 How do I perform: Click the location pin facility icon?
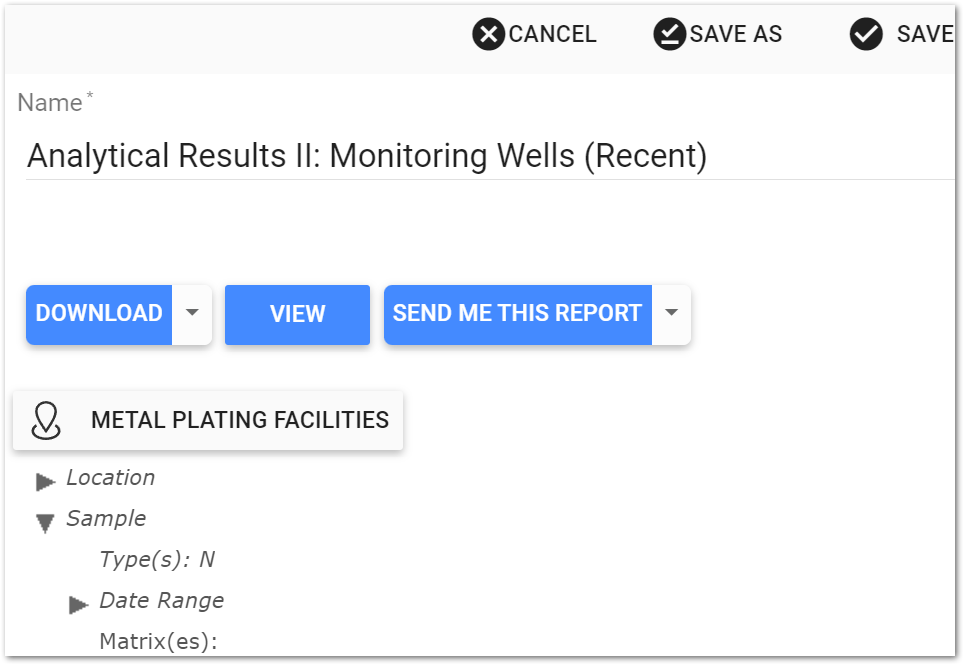click(x=46, y=421)
